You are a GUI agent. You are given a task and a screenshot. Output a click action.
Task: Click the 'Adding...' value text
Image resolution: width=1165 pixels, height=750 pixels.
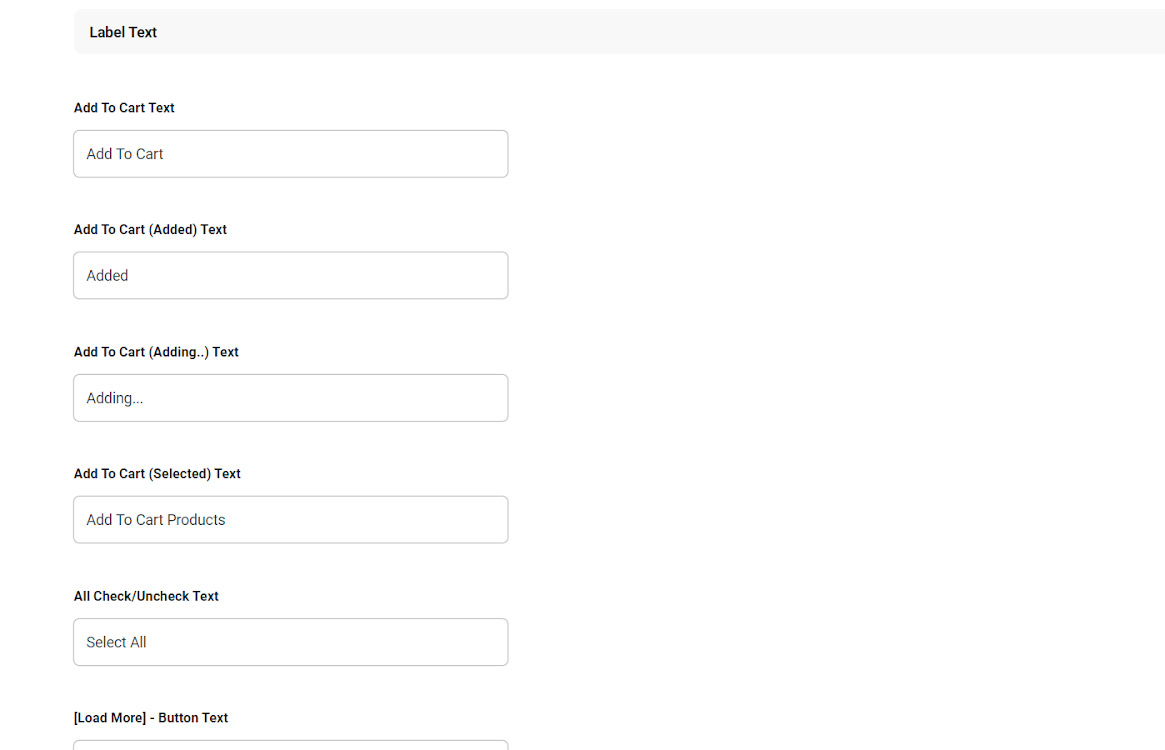[115, 398]
